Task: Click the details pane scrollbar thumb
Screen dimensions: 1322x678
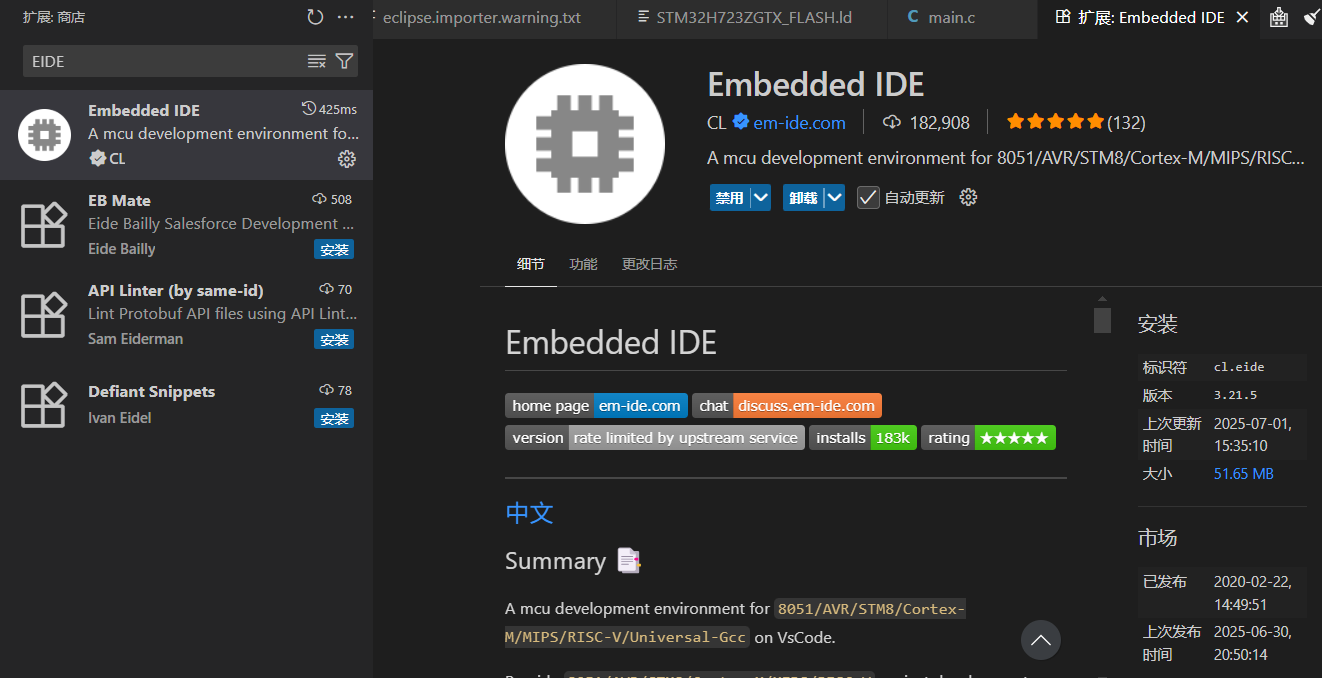Action: point(1102,318)
